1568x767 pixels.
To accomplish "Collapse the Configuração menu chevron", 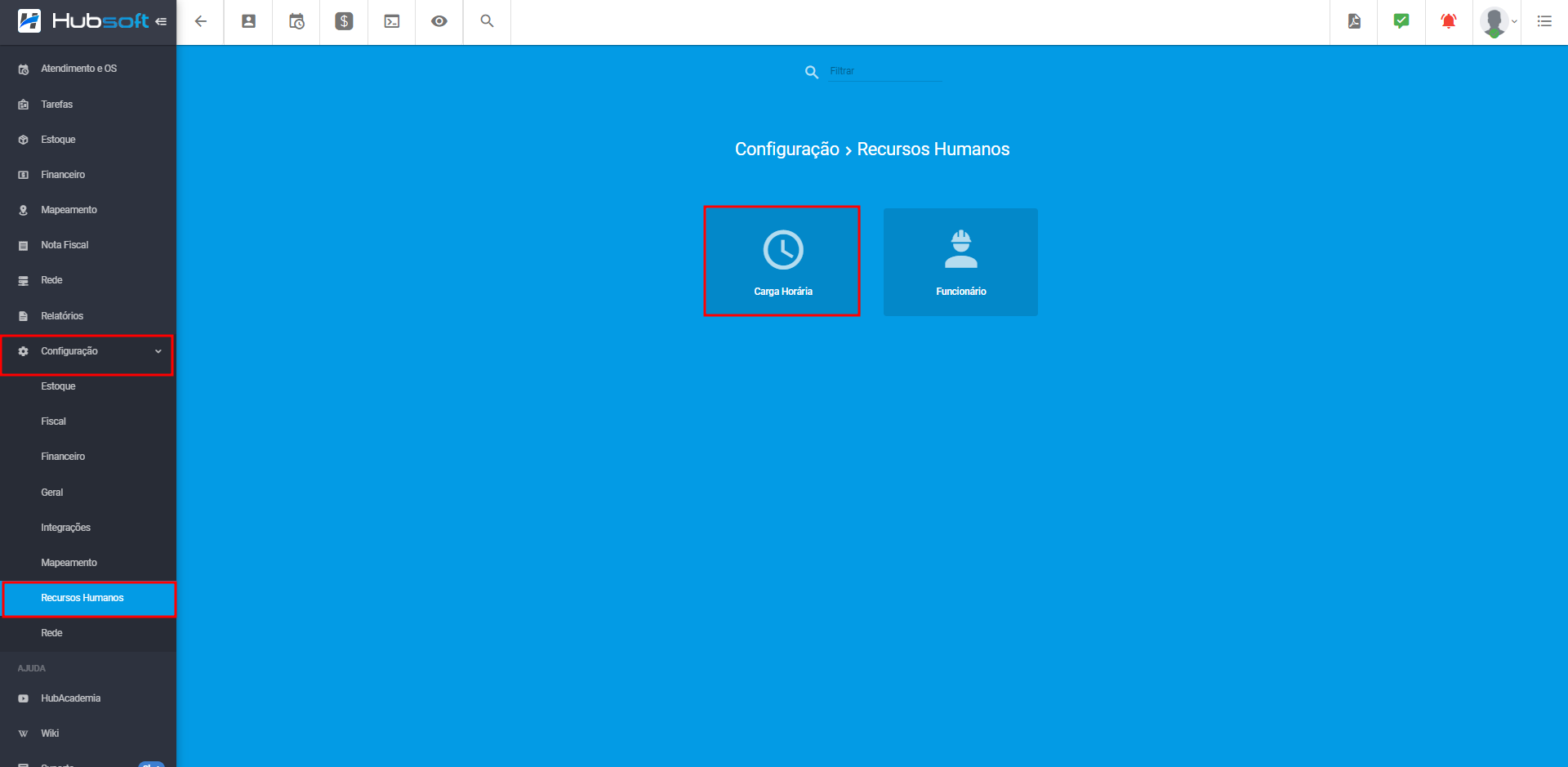I will pyautogui.click(x=158, y=351).
